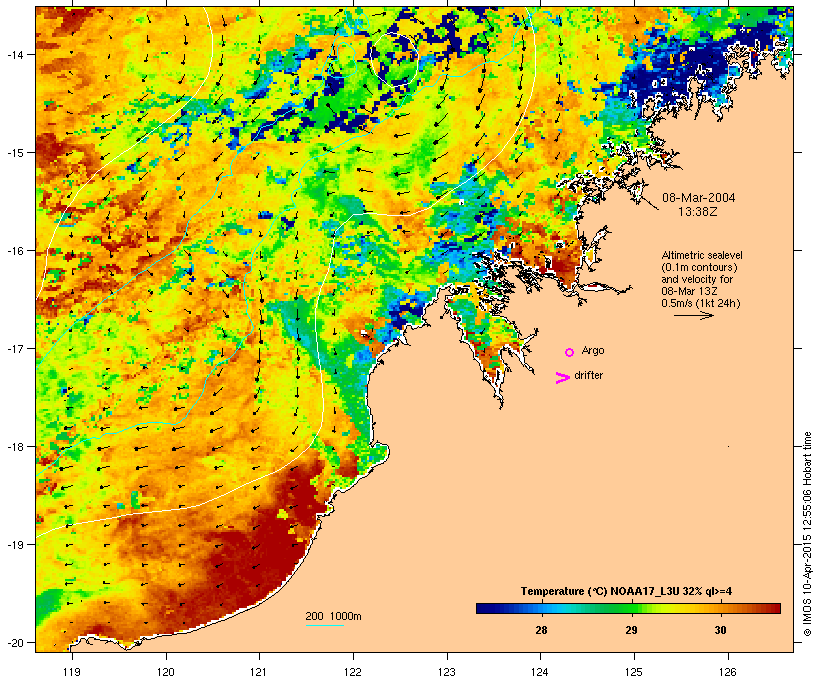The image size is (820, 680).
Task: Click the cyan 200 1000m depth contour sample line
Action: (325, 625)
